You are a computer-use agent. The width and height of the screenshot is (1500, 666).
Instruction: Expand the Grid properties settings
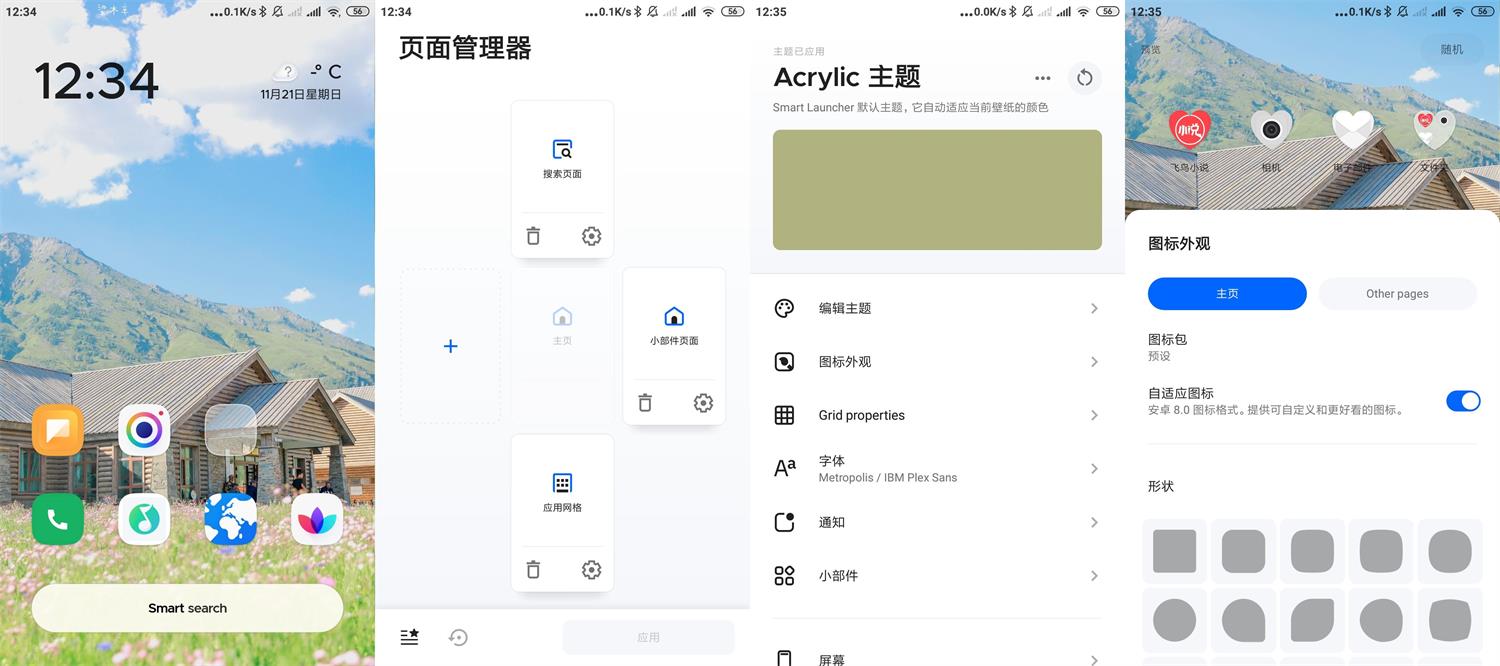coord(935,415)
